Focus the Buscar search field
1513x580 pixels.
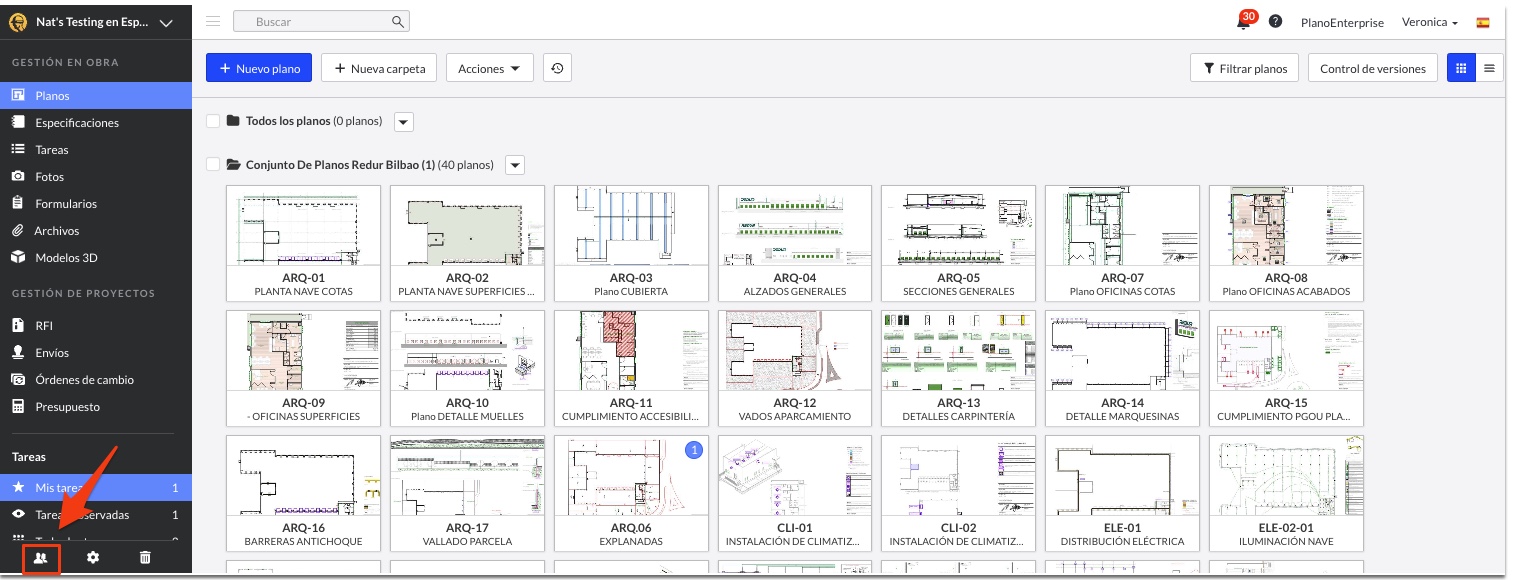point(321,21)
